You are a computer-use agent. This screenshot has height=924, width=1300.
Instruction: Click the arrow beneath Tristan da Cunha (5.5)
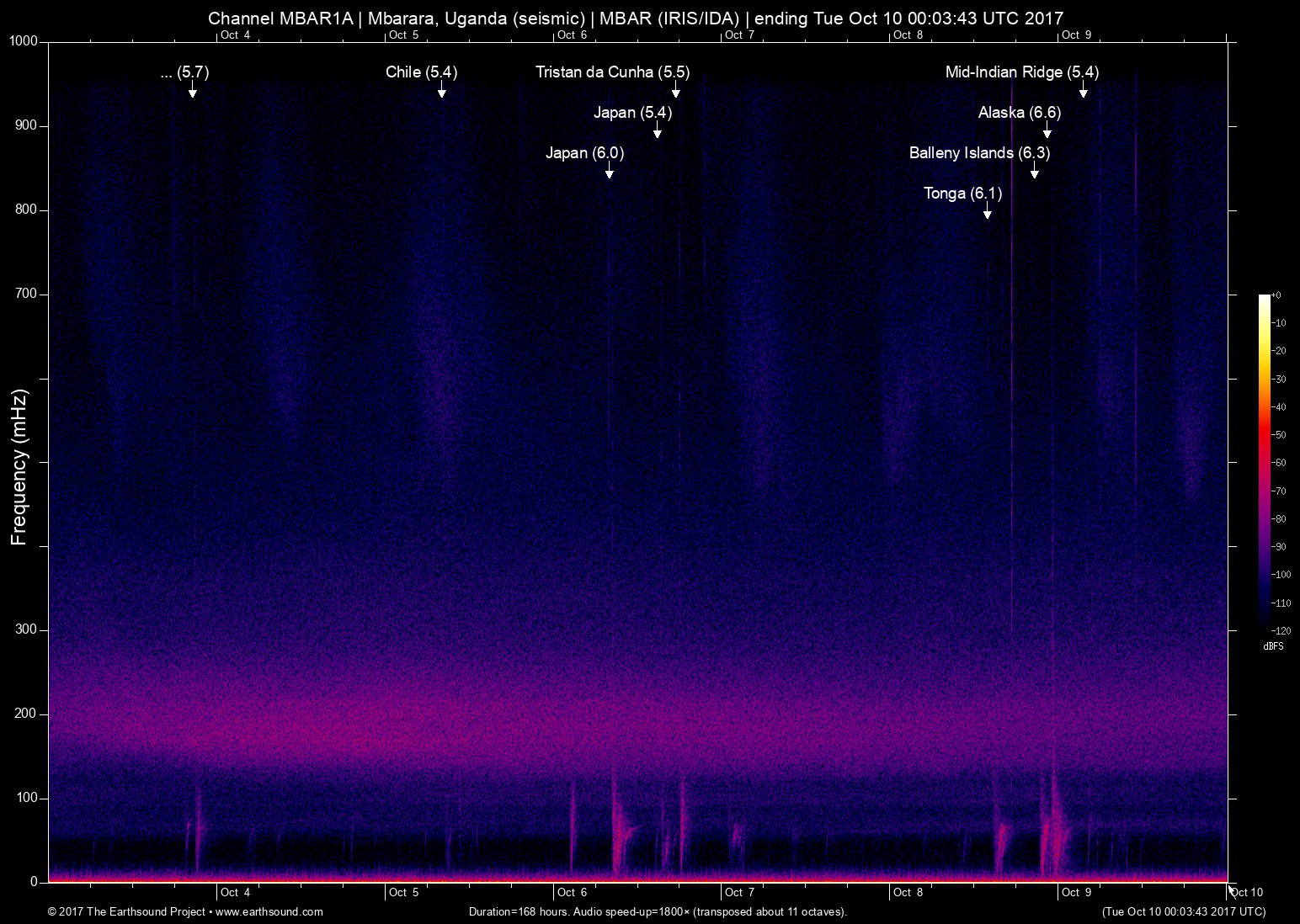coord(675,90)
